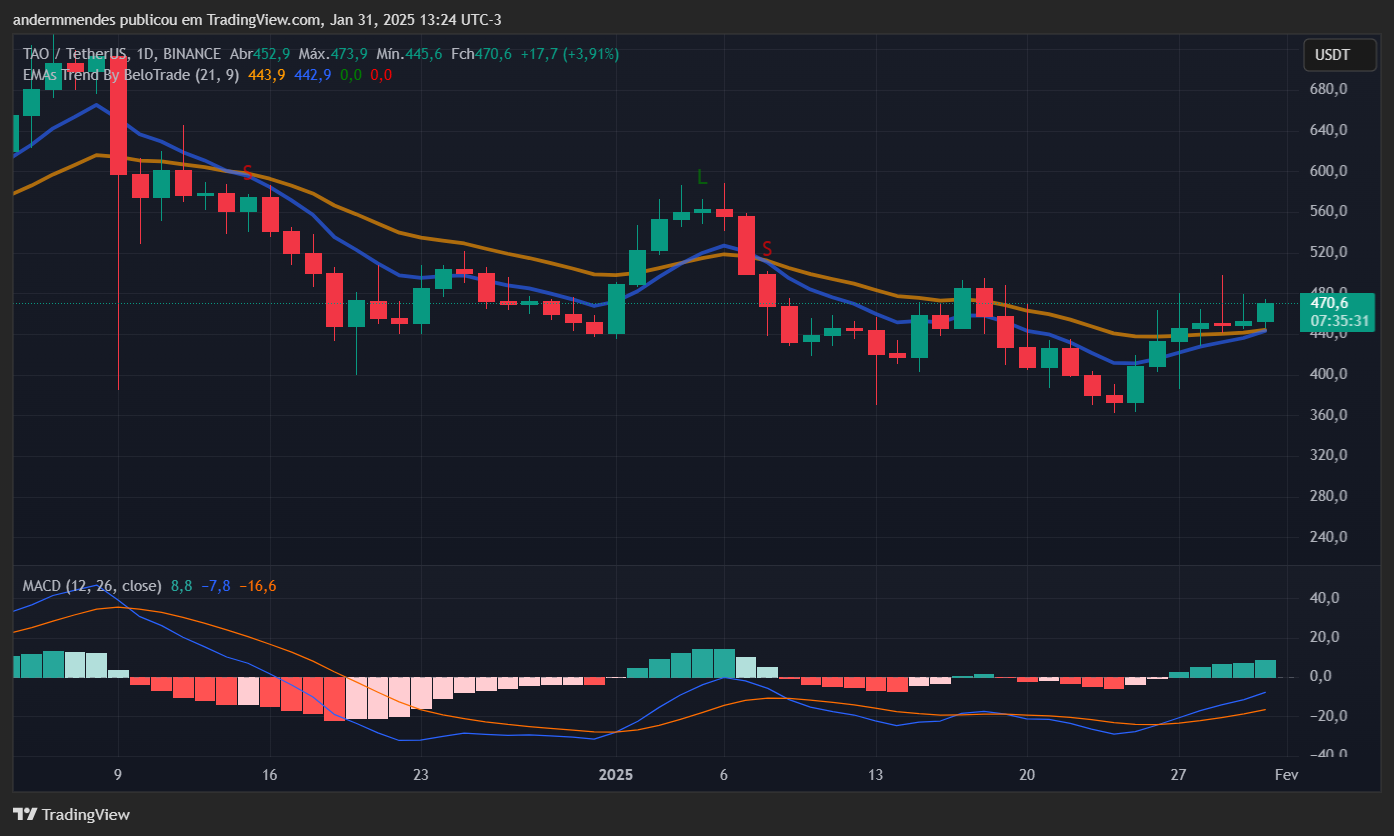Image resolution: width=1394 pixels, height=836 pixels.
Task: Click the 560,0 price axis label
Action: pyautogui.click(x=1329, y=211)
